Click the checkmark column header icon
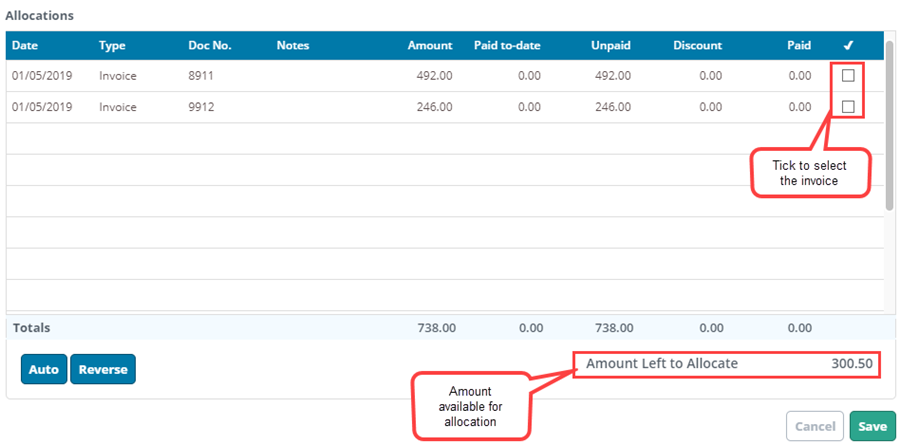Screen dimensions: 900x445 848,46
